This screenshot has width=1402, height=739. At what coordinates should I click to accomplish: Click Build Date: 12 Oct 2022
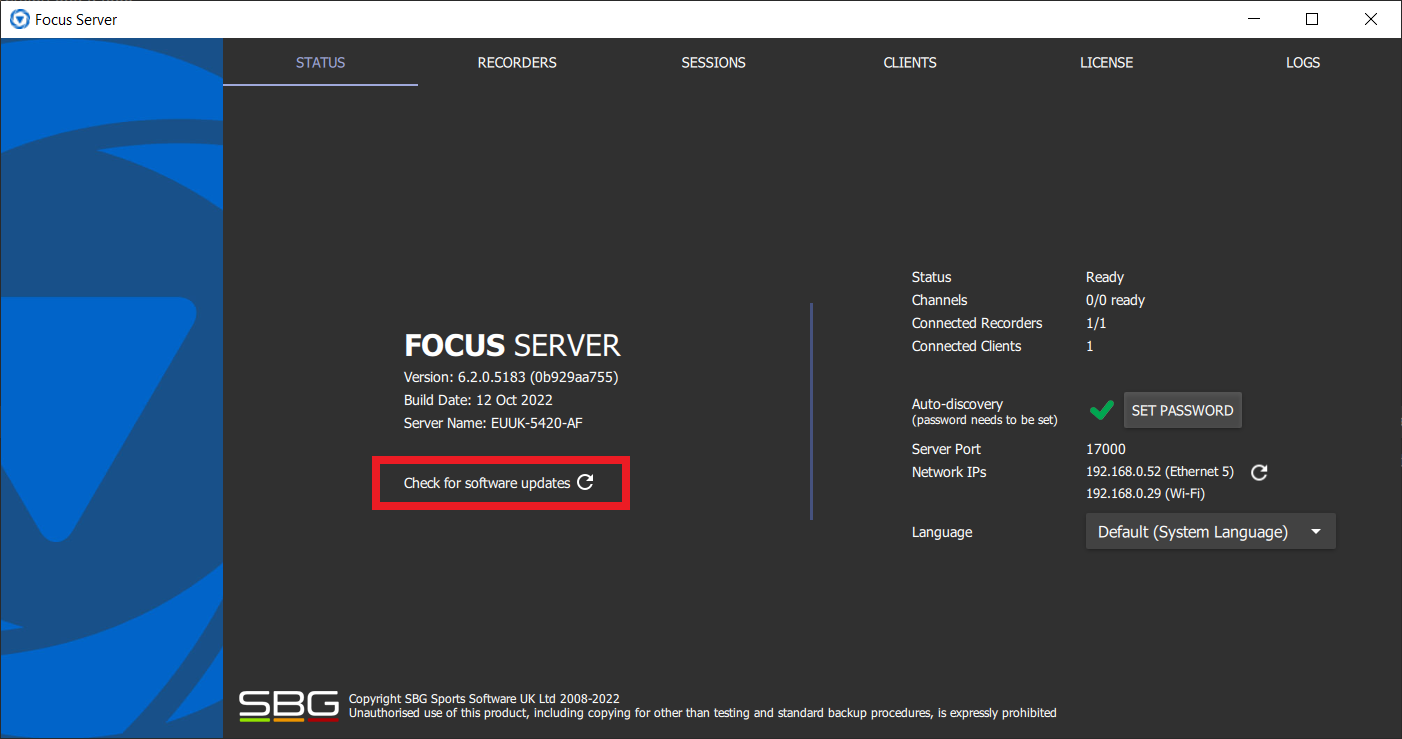pos(478,400)
